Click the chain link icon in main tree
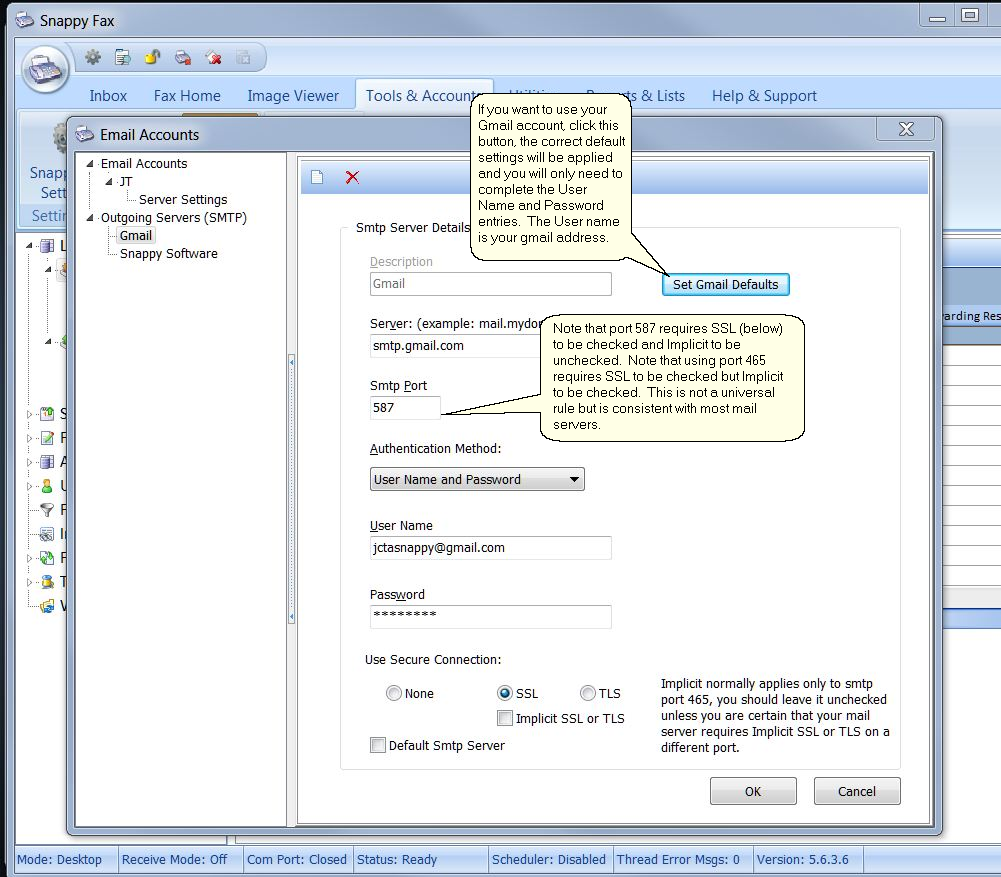The image size is (1001, 877). tap(47, 534)
